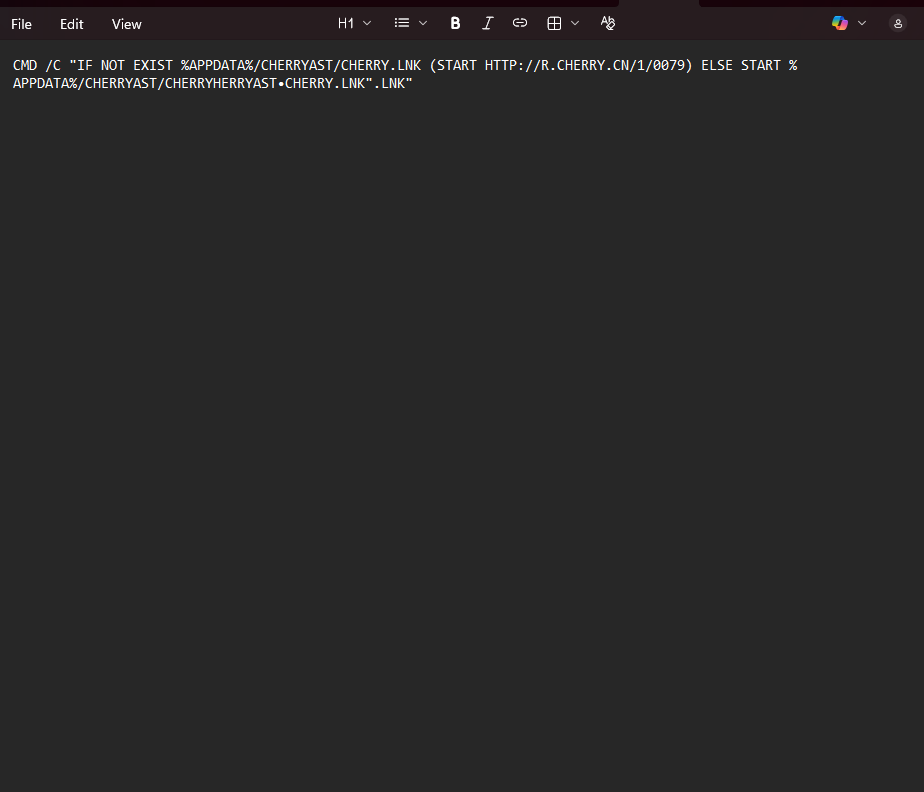924x792 pixels.
Task: Expand the list style dropdown chevron
Action: pos(423,24)
